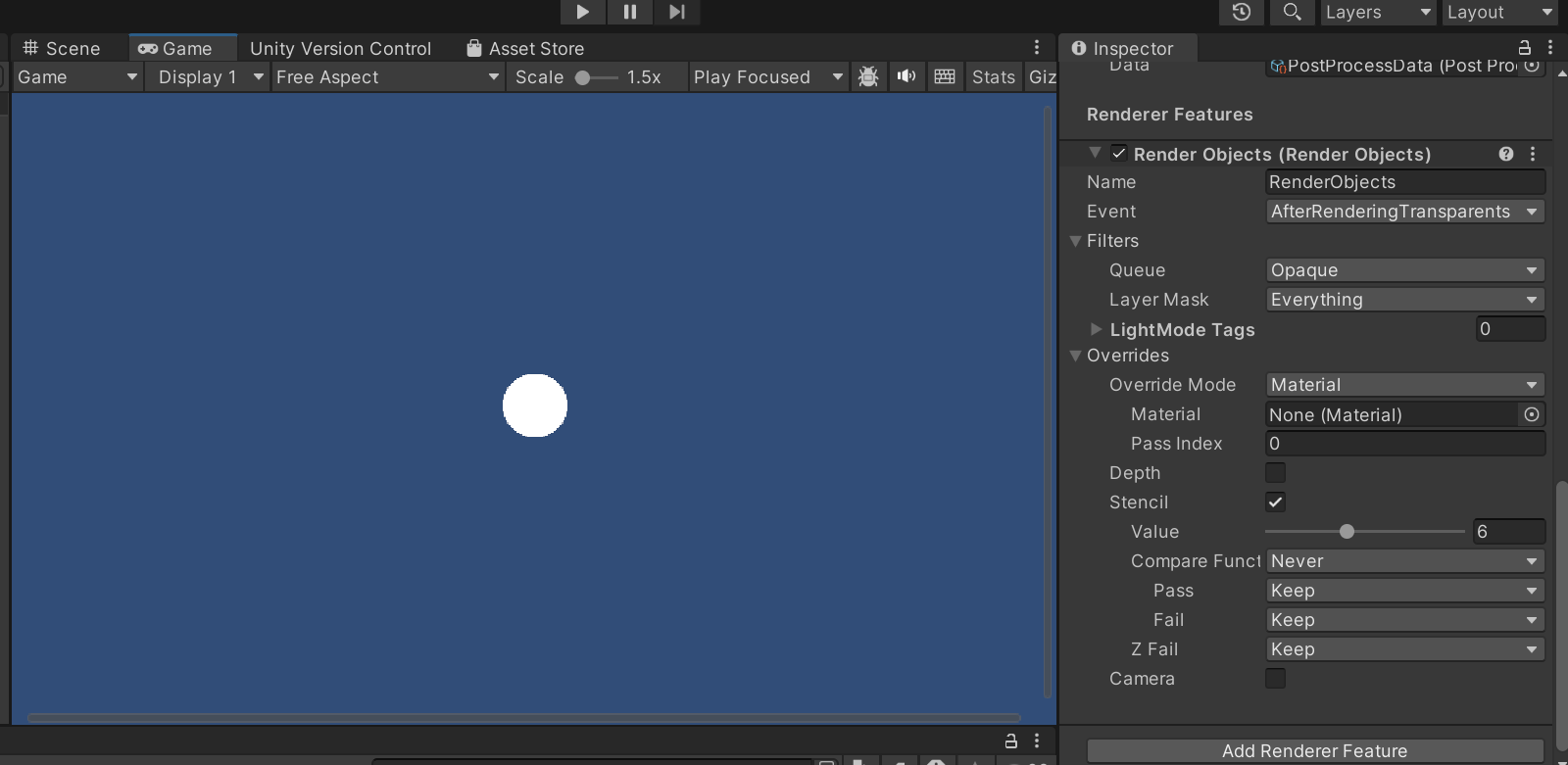Viewport: 1568px width, 765px height.
Task: Enable the Depth override checkbox
Action: [x=1275, y=473]
